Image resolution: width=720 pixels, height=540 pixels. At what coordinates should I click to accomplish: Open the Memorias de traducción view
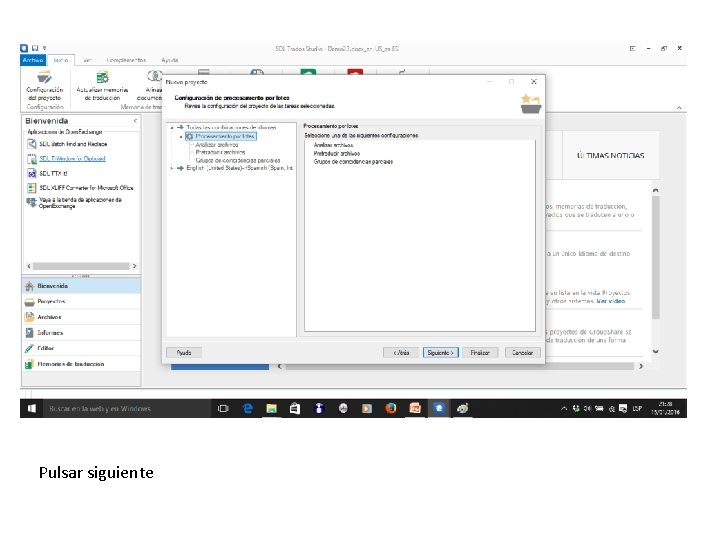[x=81, y=364]
